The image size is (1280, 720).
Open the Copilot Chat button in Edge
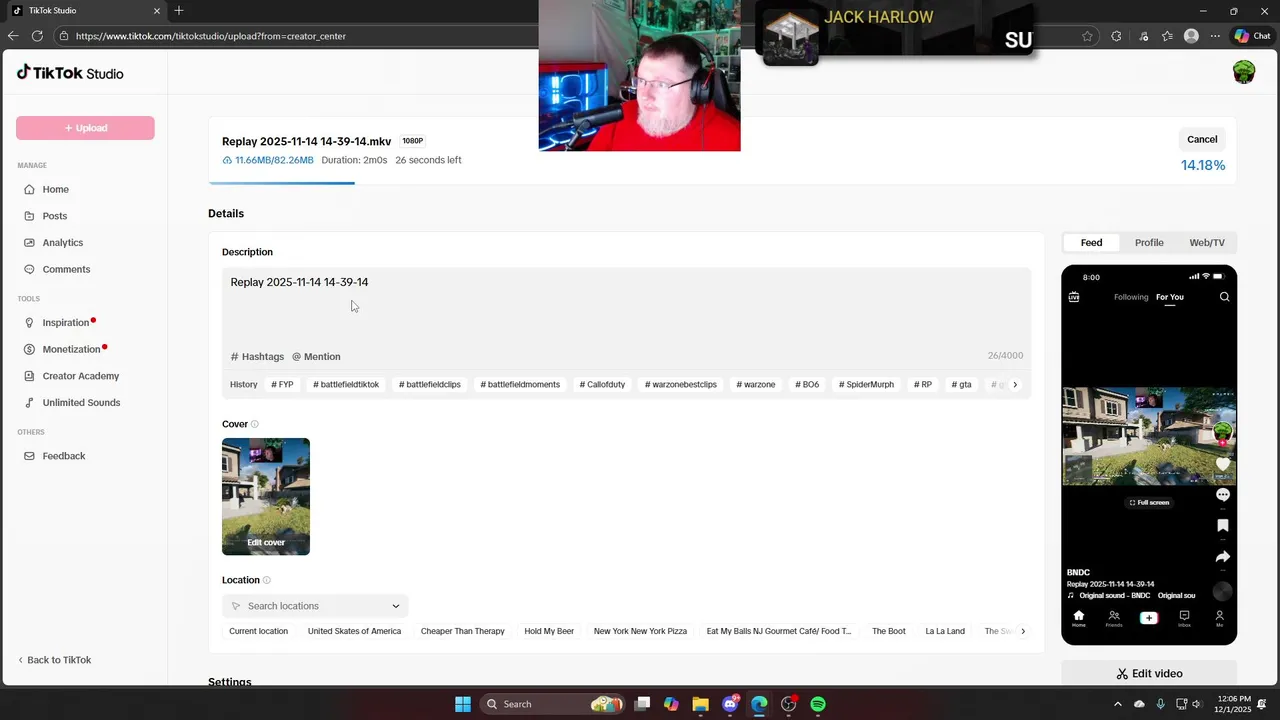[1252, 36]
